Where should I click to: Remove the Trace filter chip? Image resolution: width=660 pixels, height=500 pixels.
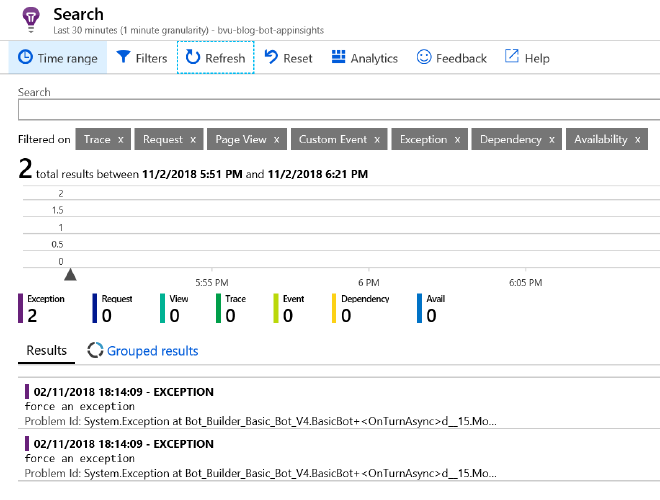(120, 140)
